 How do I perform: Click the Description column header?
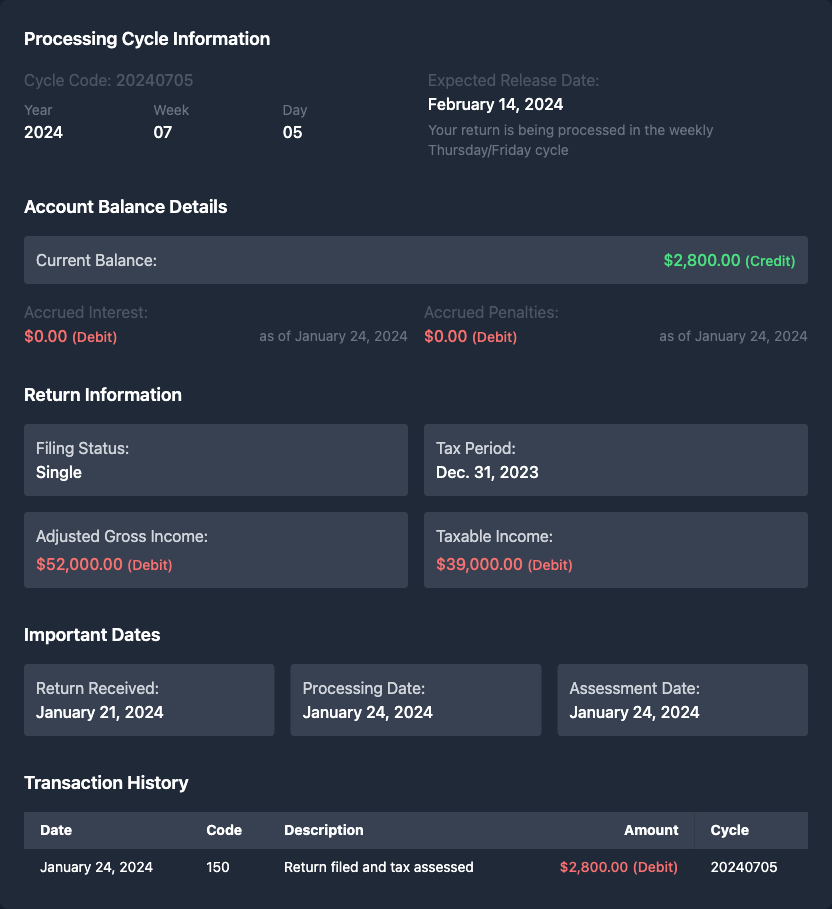point(323,830)
